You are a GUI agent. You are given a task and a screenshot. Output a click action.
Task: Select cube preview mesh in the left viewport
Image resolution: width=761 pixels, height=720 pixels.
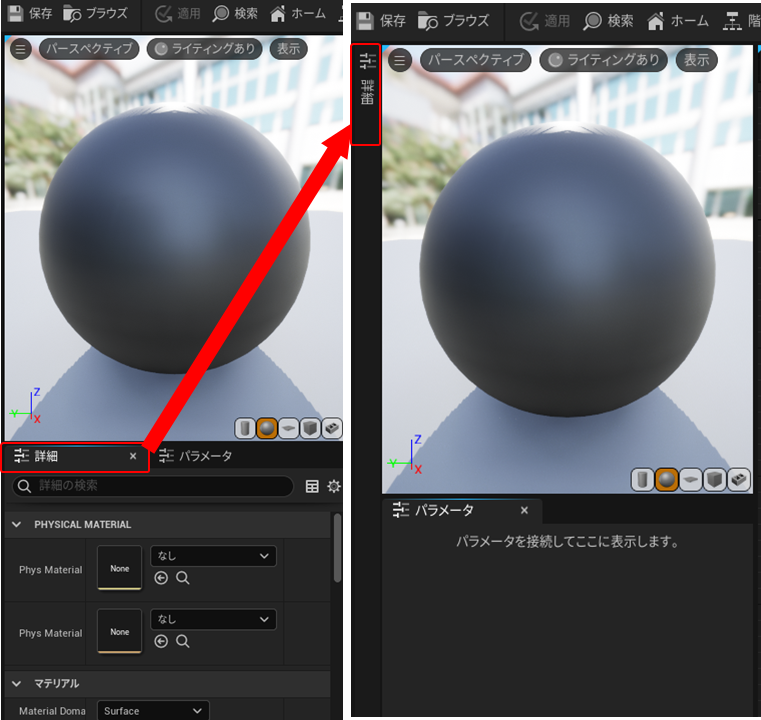click(x=310, y=428)
